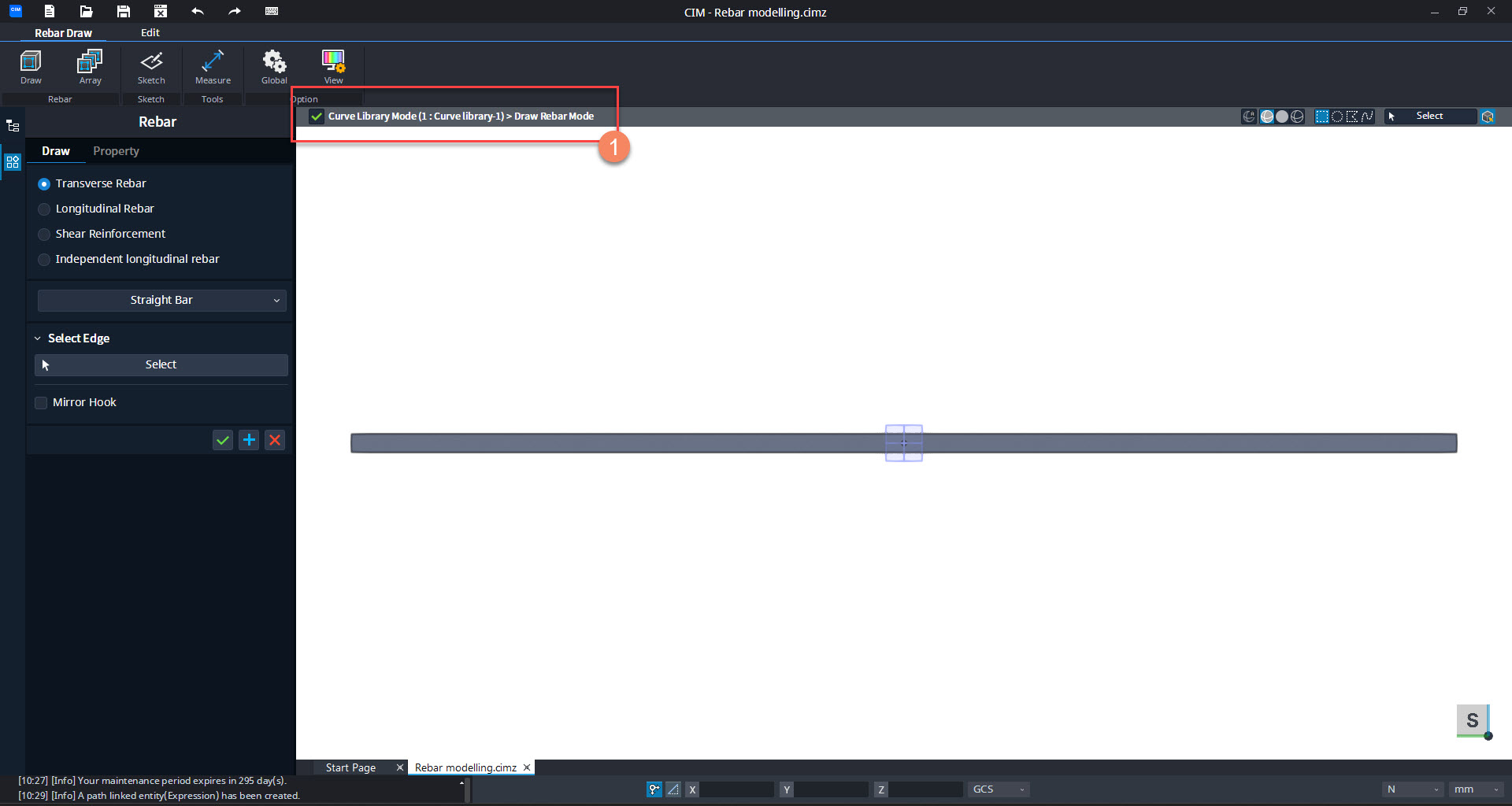Click the Y coordinate input field
This screenshot has width=1512, height=806.
(x=831, y=789)
